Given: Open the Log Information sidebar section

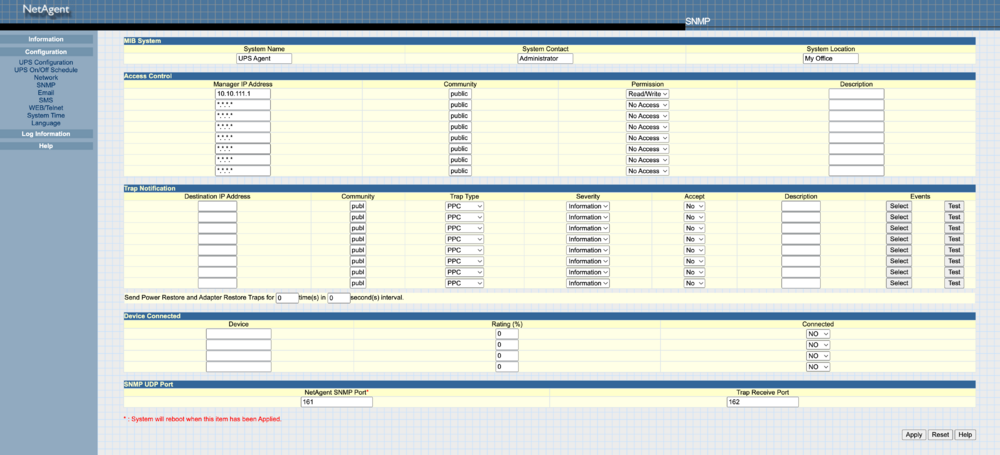Looking at the screenshot, I should point(46,134).
